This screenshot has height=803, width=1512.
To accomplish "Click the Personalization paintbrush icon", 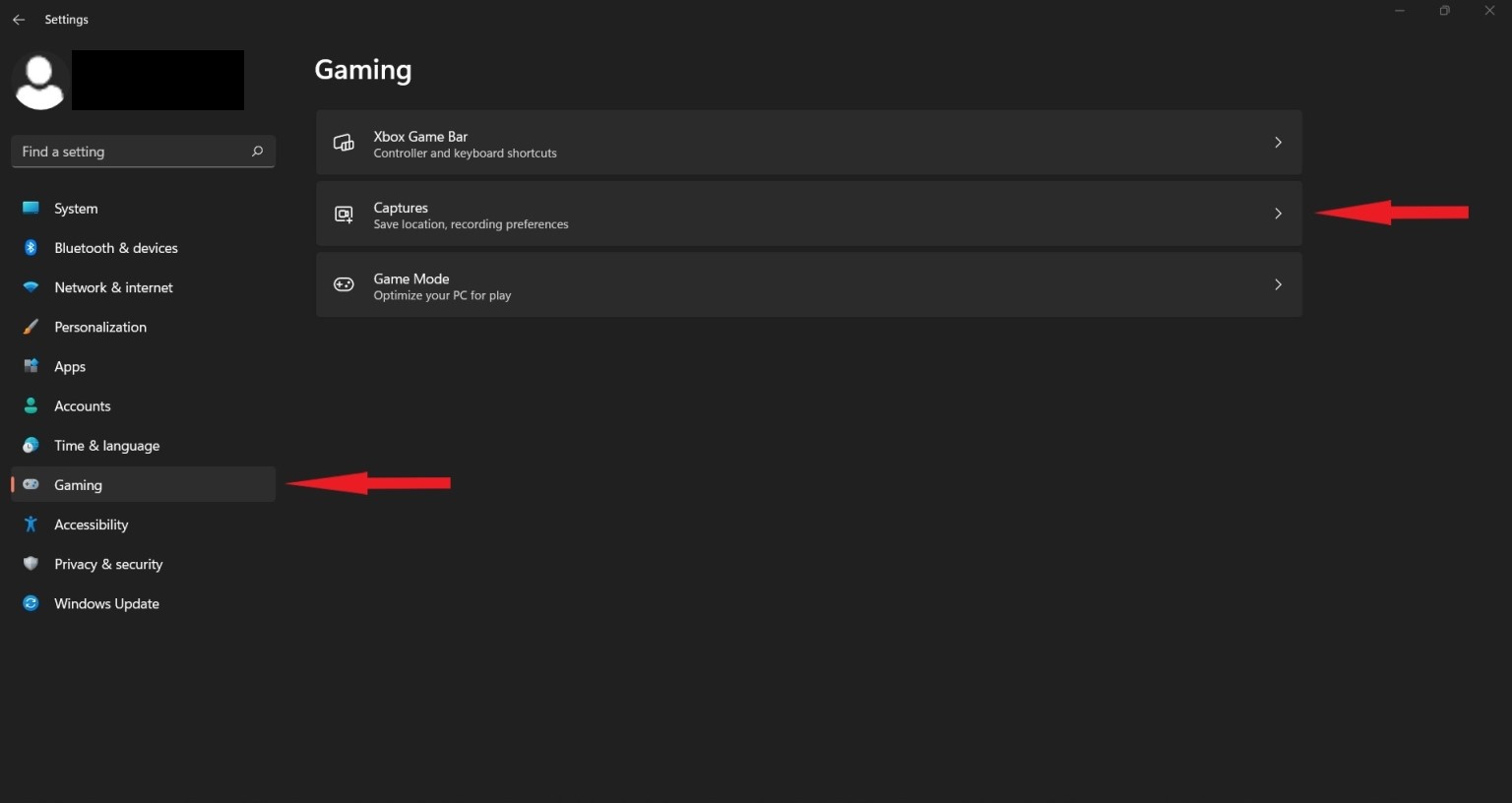I will tap(31, 327).
